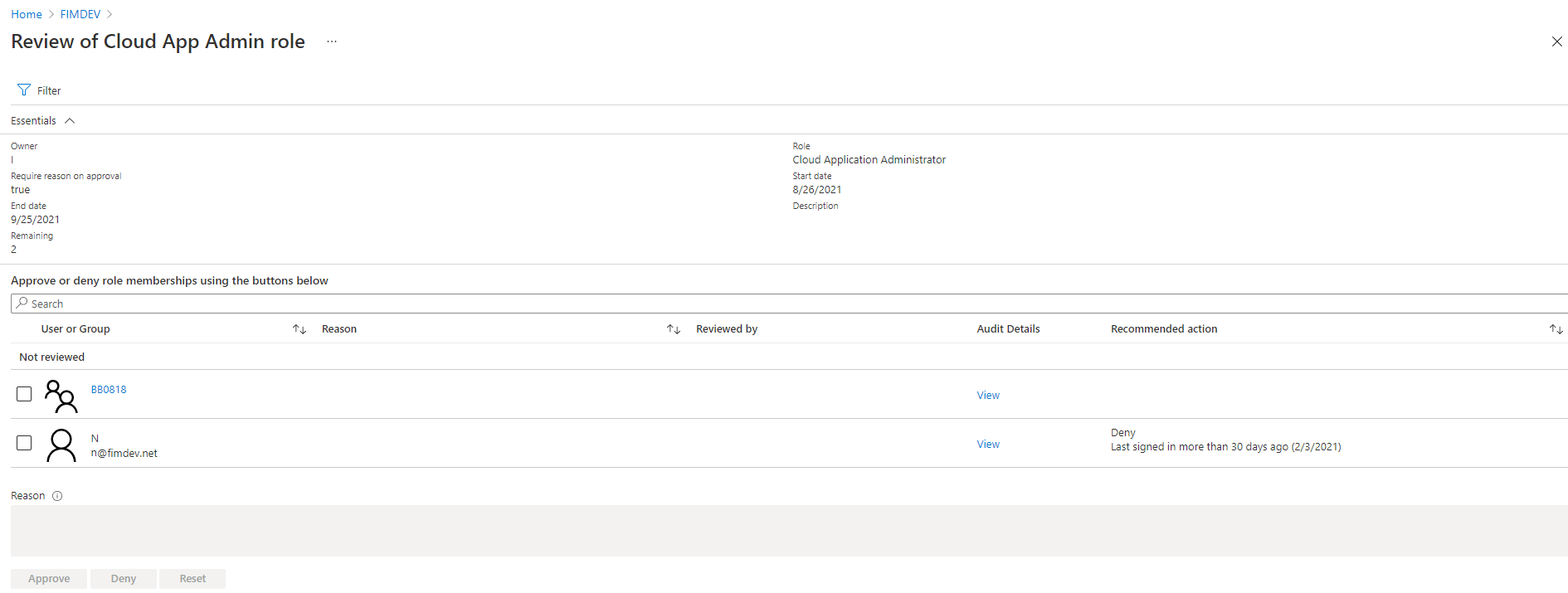Select the checkbox for n@fimdev.net
This screenshot has height=593, width=1568.
[24, 443]
